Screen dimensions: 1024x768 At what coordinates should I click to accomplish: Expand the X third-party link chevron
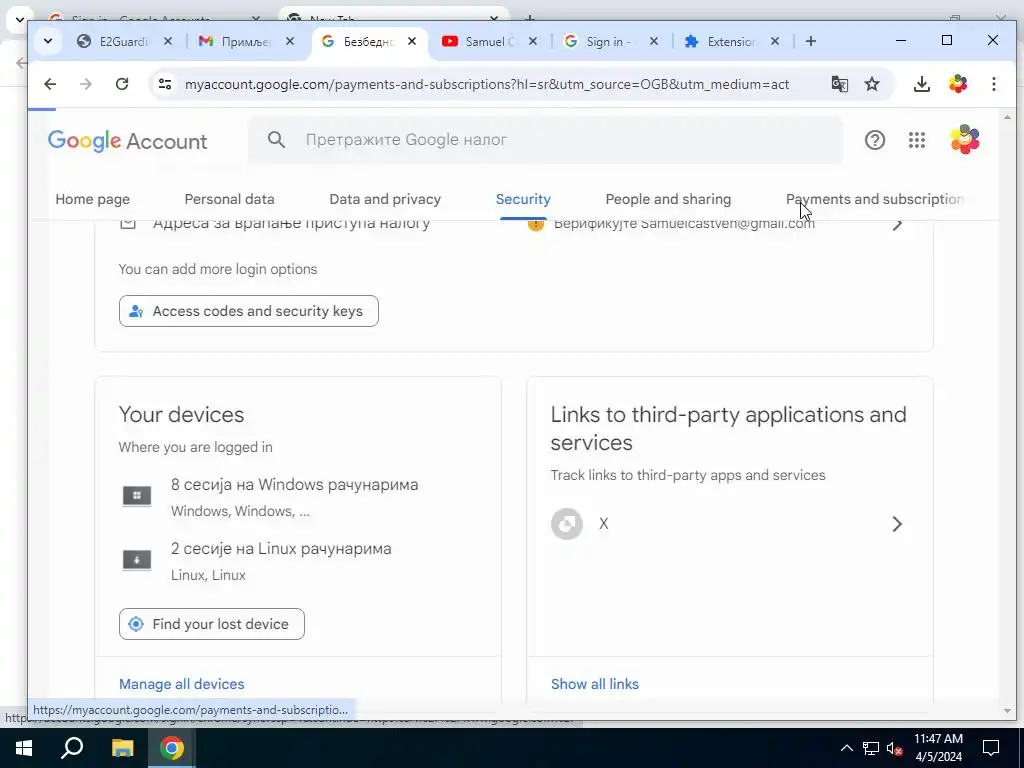coord(897,524)
